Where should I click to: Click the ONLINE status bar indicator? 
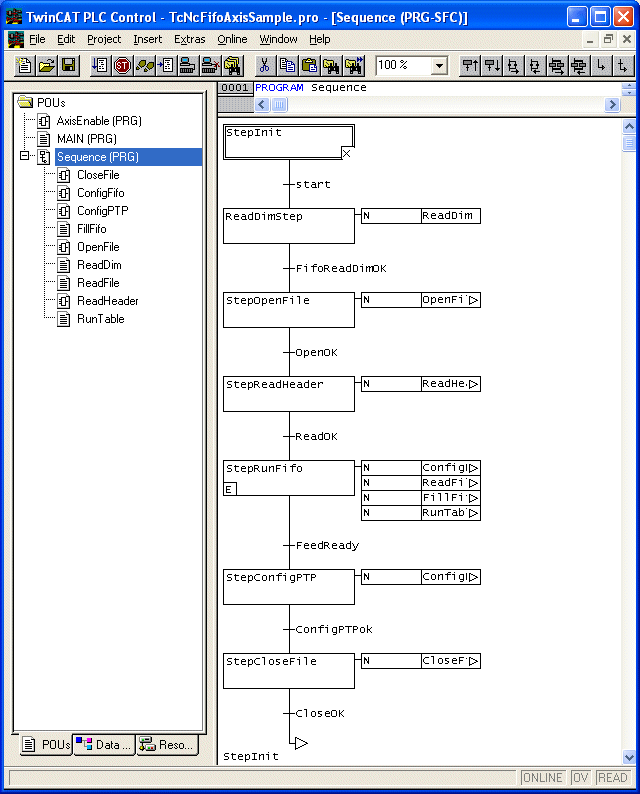(542, 778)
